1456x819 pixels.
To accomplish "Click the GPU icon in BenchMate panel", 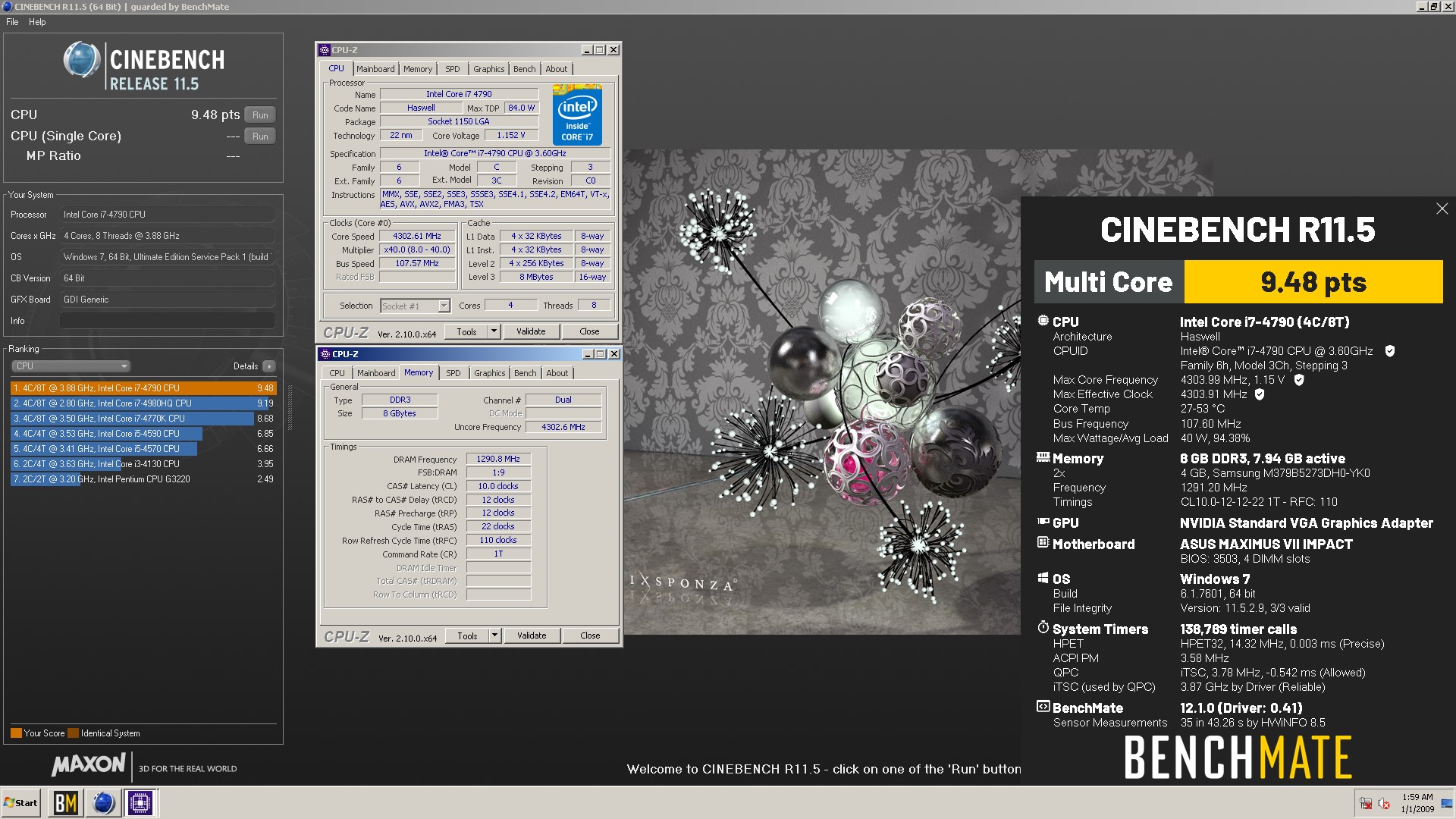I will point(1043,522).
